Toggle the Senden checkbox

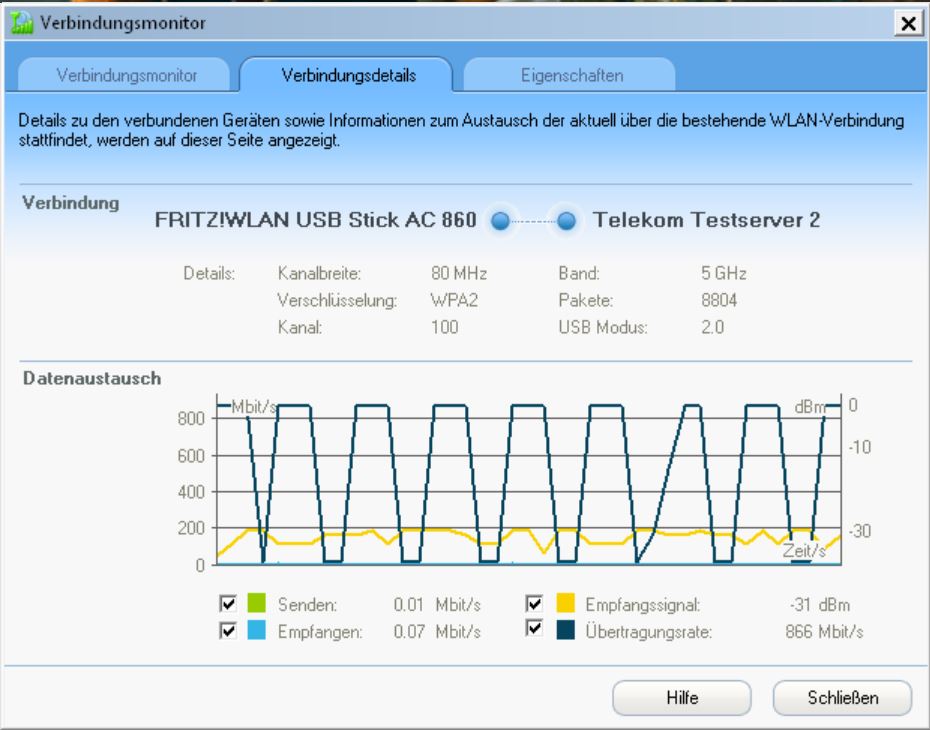tap(228, 604)
